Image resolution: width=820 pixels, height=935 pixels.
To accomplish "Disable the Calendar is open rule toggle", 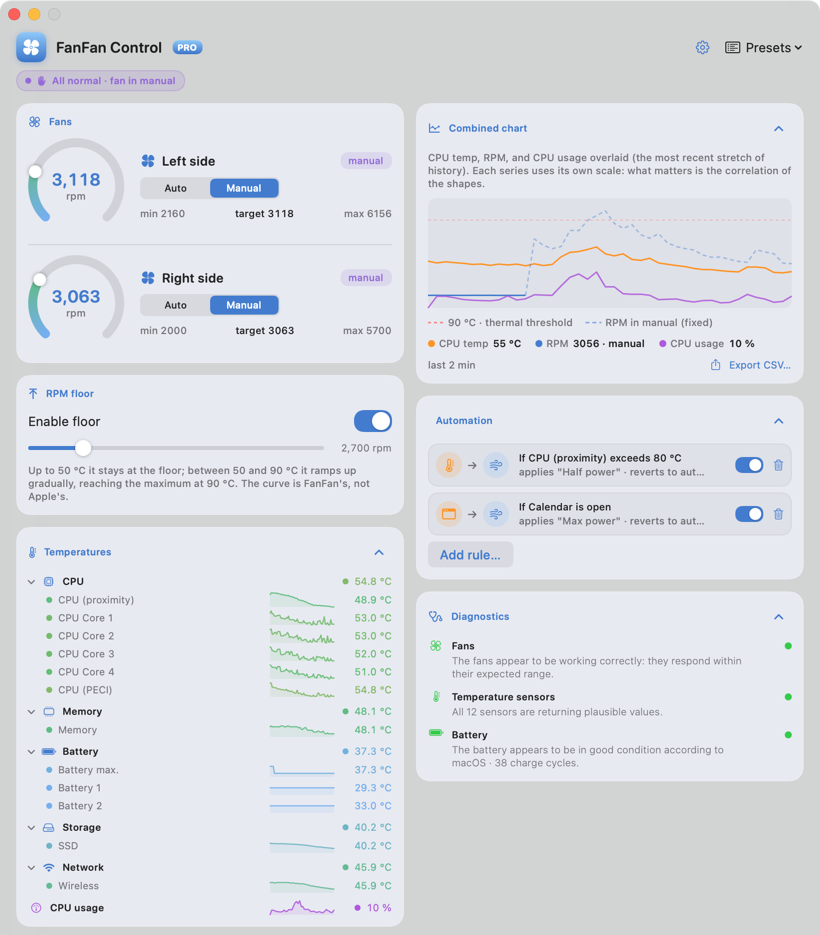I will click(x=749, y=514).
